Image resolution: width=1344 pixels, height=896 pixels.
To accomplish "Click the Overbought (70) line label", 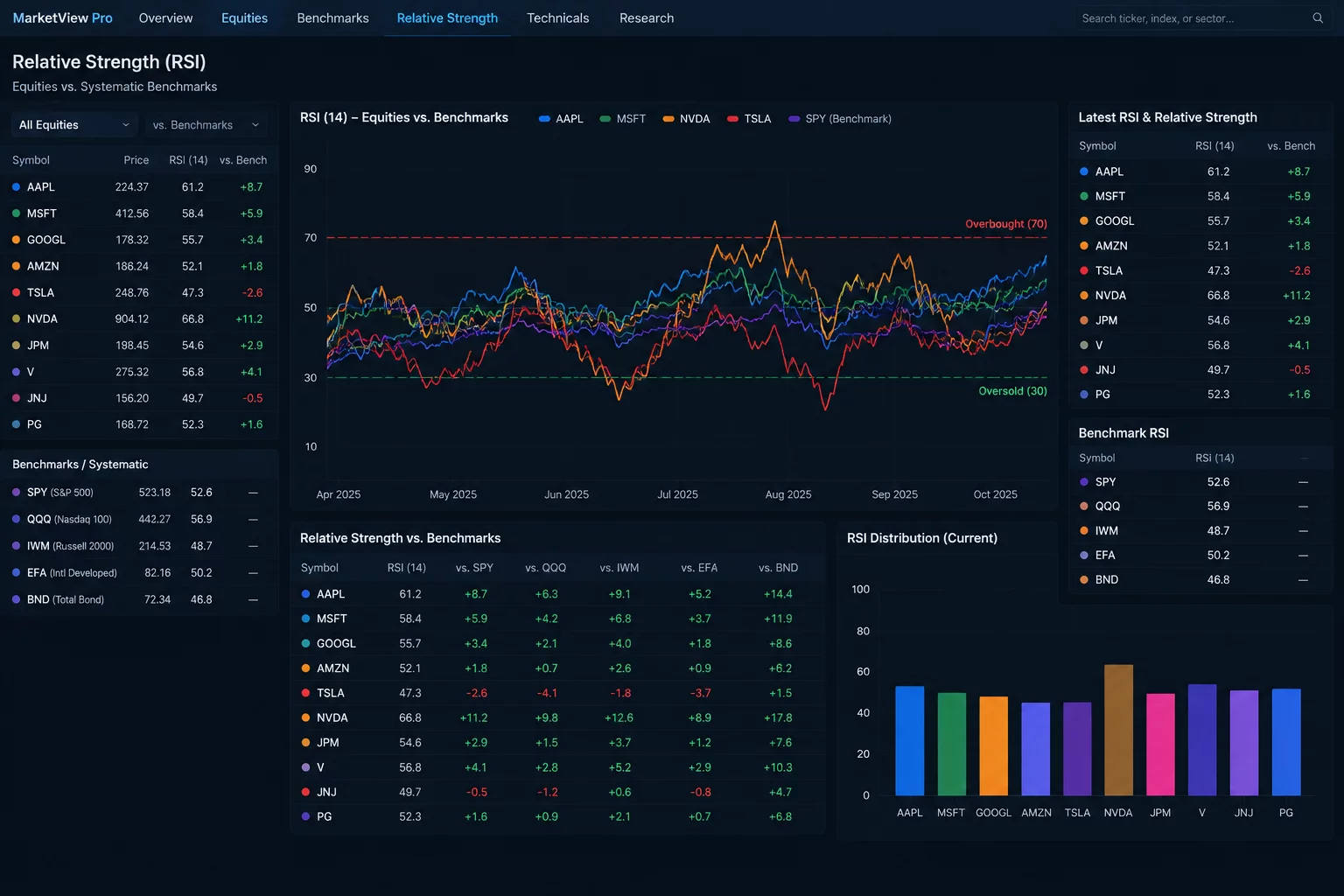I will (x=1005, y=224).
